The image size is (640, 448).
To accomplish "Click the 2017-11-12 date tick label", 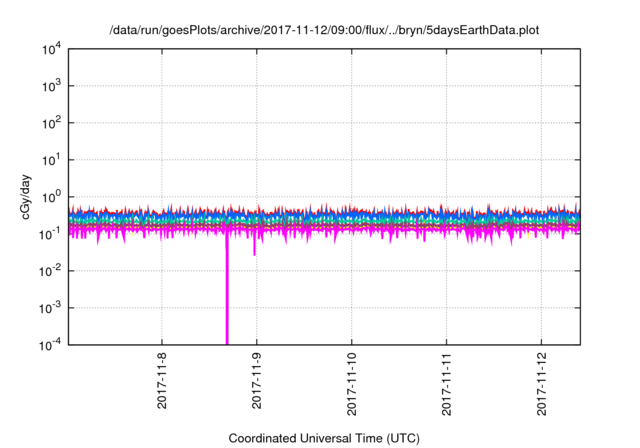I will (541, 384).
